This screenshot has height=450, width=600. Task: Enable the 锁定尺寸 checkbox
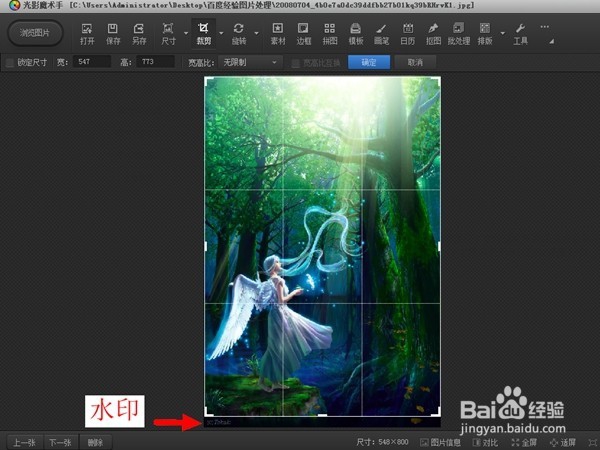tap(10, 62)
